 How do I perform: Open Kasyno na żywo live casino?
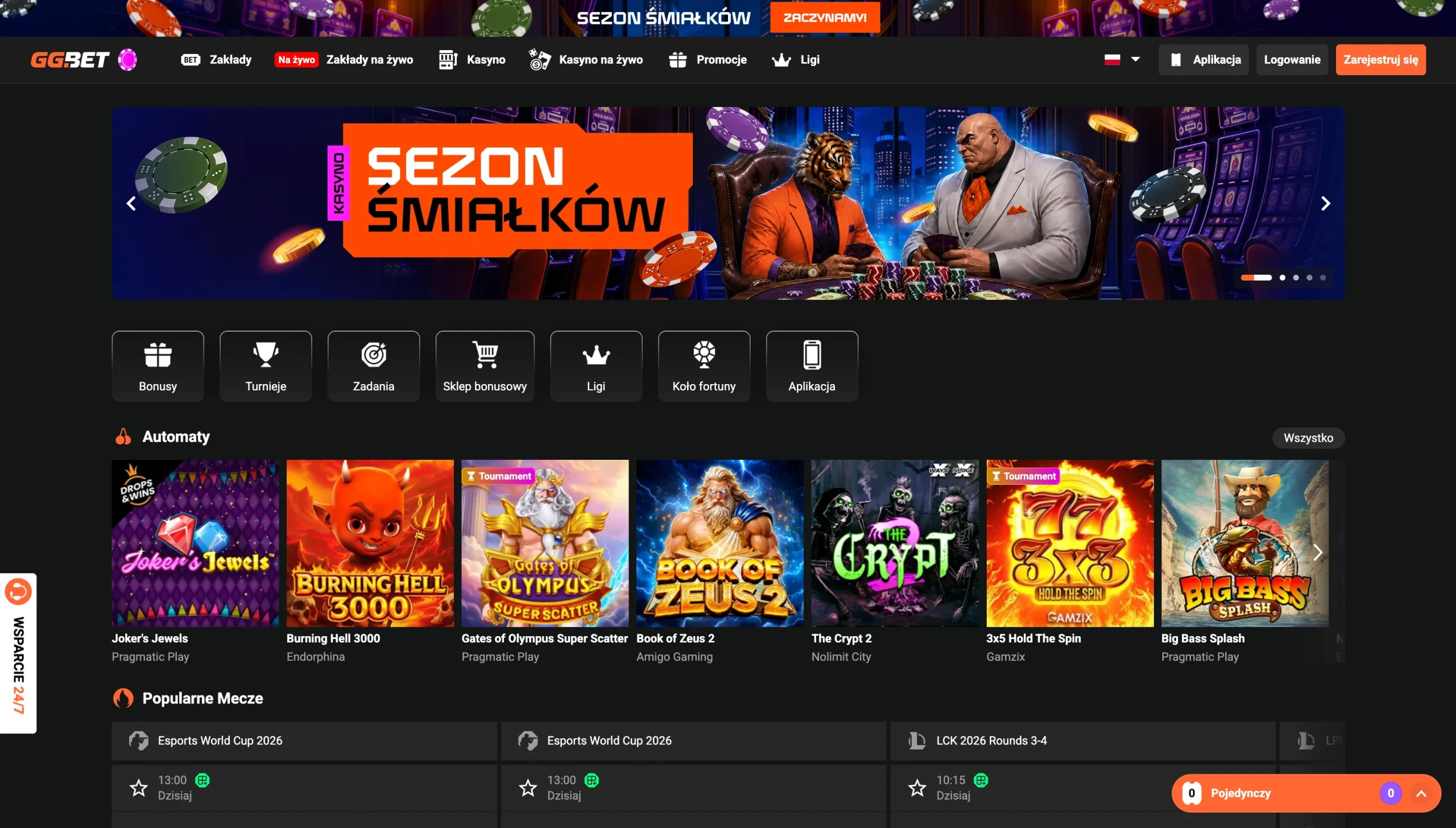[586, 60]
